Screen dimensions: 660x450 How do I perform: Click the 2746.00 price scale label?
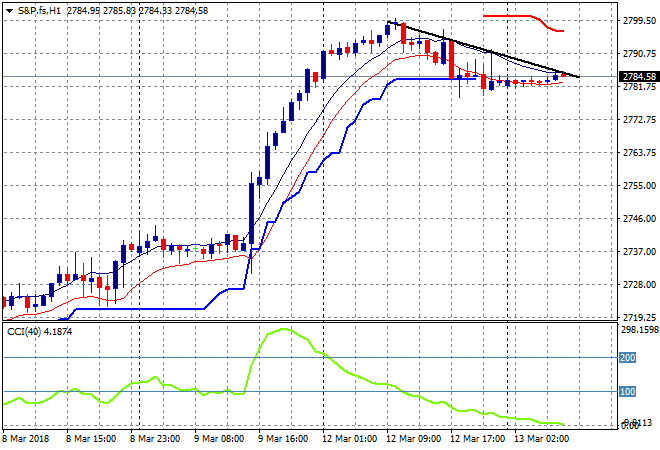[x=637, y=218]
